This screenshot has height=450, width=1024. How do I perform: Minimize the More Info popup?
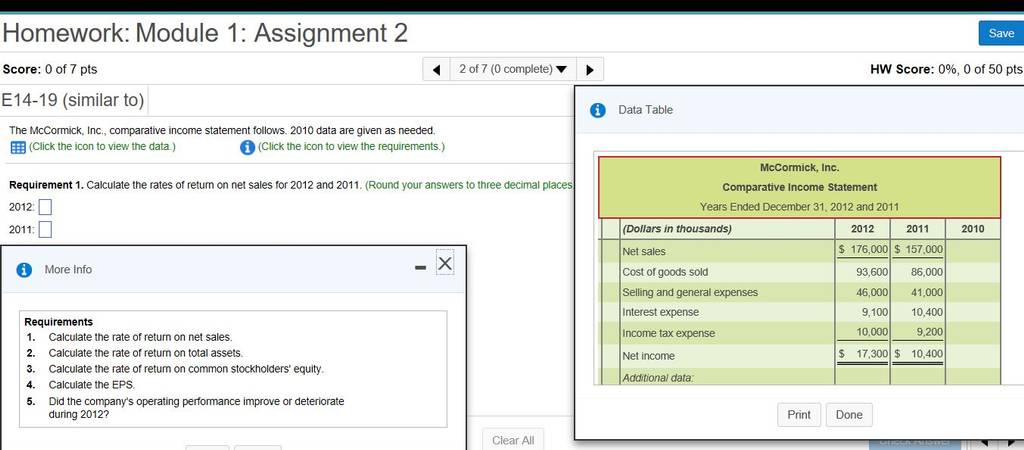(x=421, y=268)
